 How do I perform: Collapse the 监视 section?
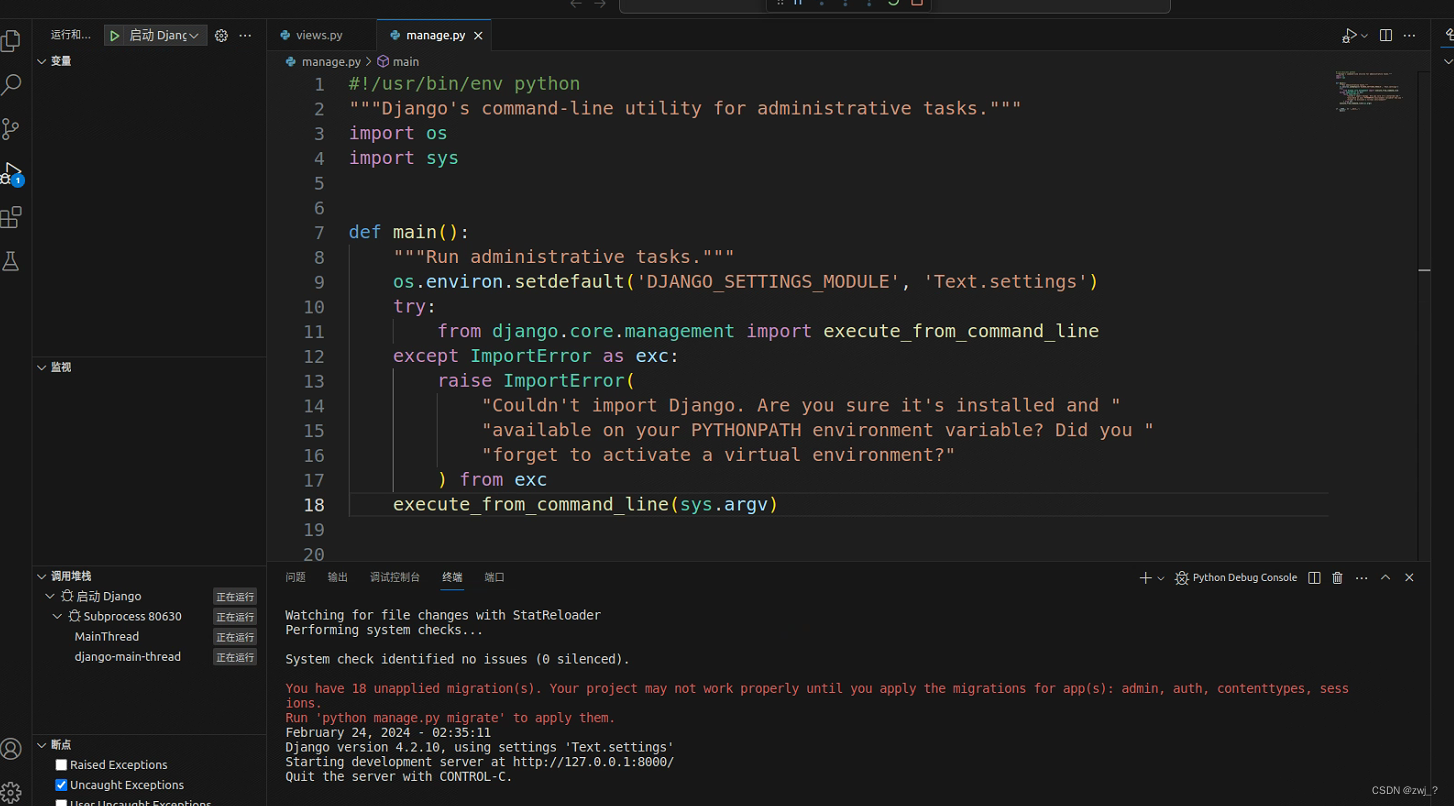point(42,367)
